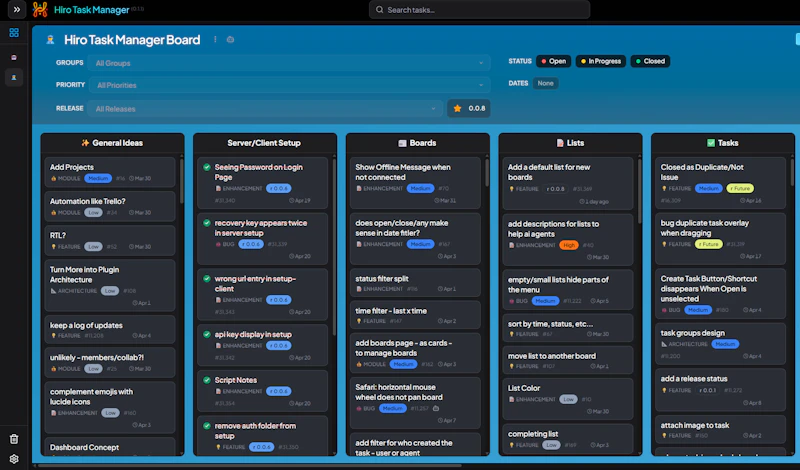Click the Hiro Task Manager app title link

click(92, 10)
